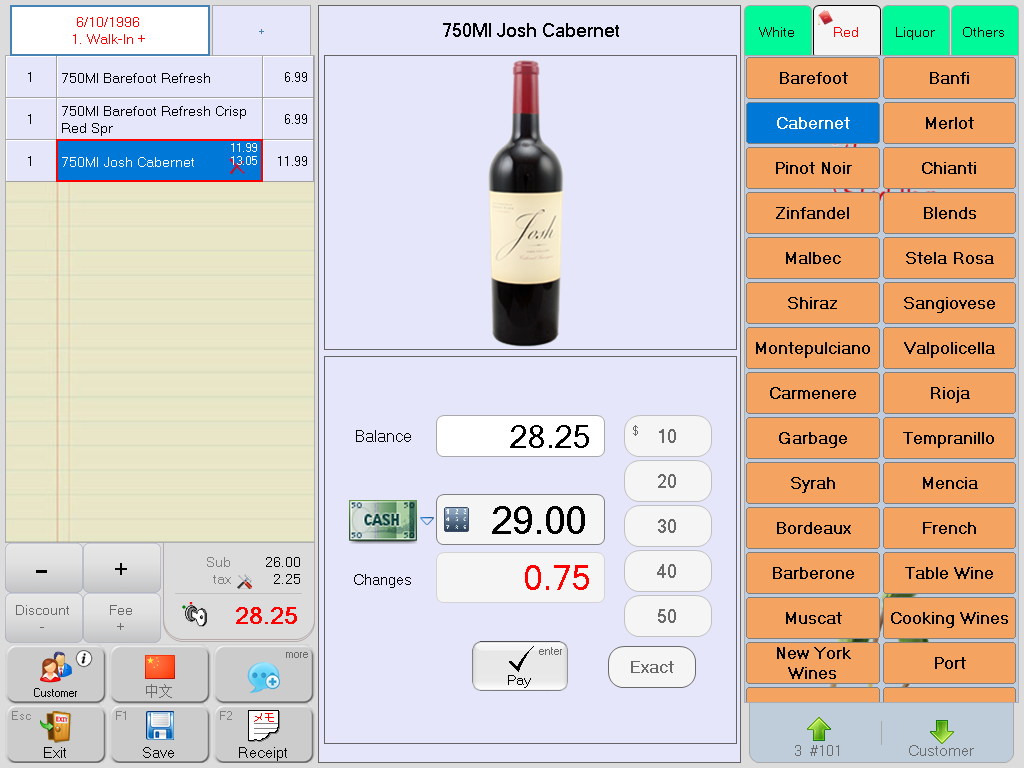Image resolution: width=1024 pixels, height=768 pixels.
Task: Select the Port category
Action: pos(949,663)
